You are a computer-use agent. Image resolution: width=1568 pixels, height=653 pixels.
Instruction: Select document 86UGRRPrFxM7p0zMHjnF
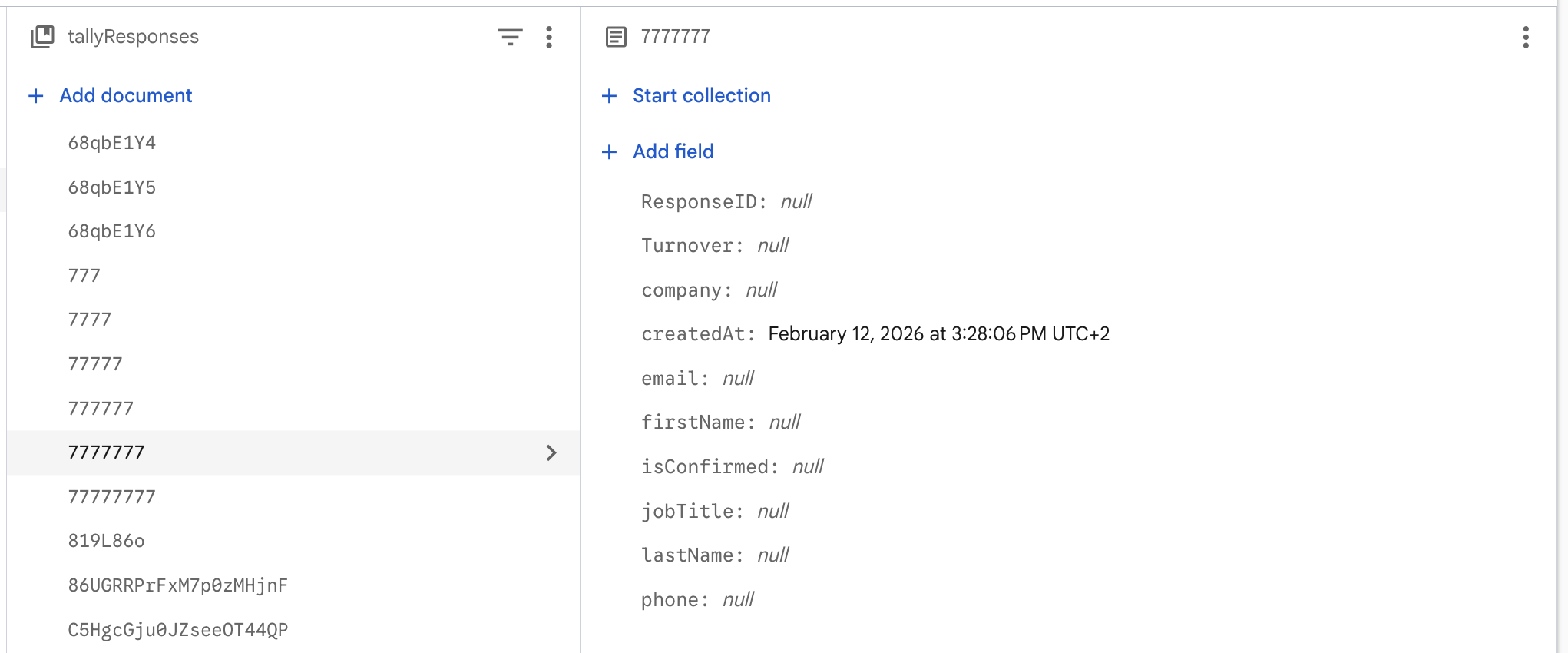click(x=178, y=585)
